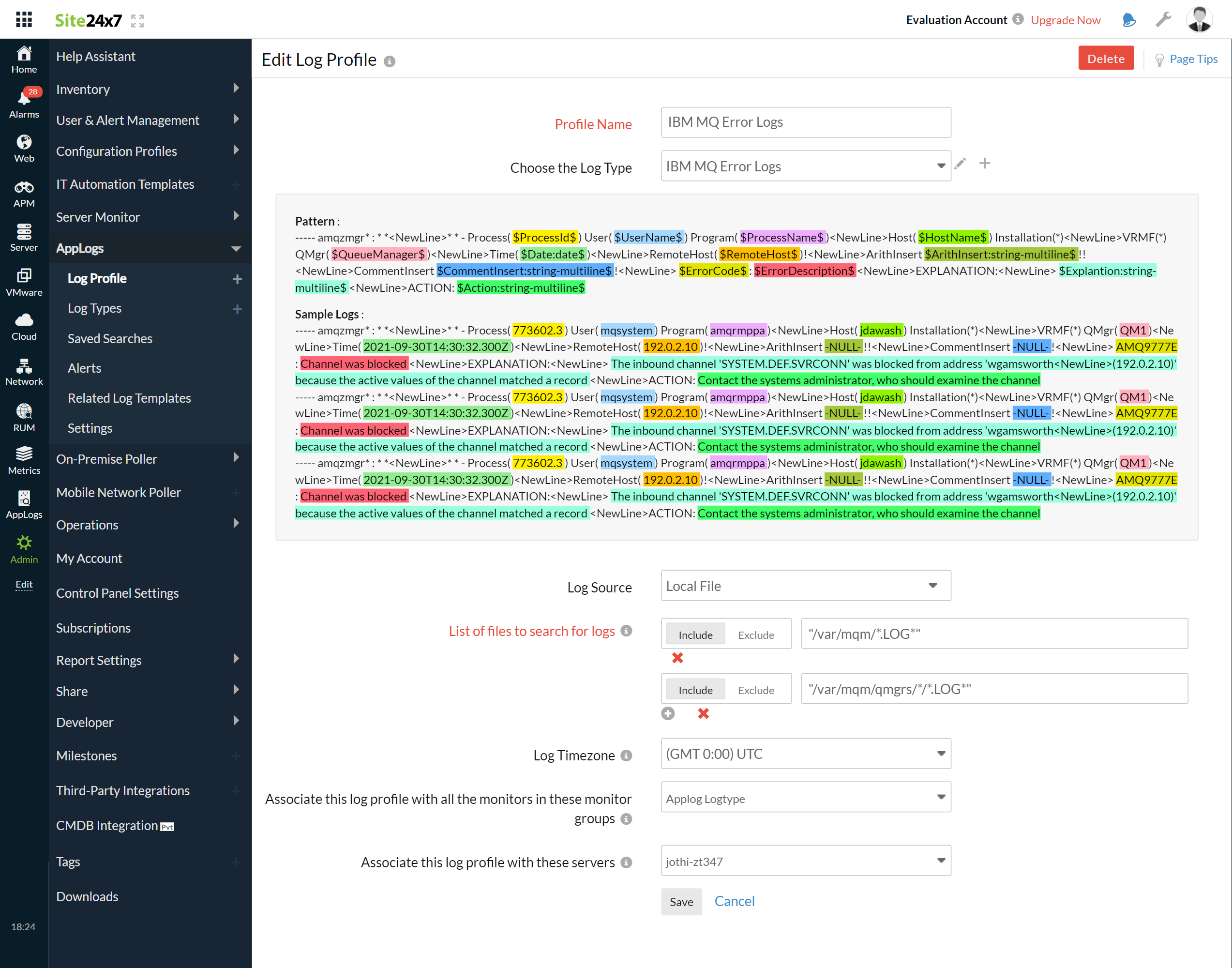Open Settings under the AppLogs menu
The width and height of the screenshot is (1232, 968).
point(90,428)
